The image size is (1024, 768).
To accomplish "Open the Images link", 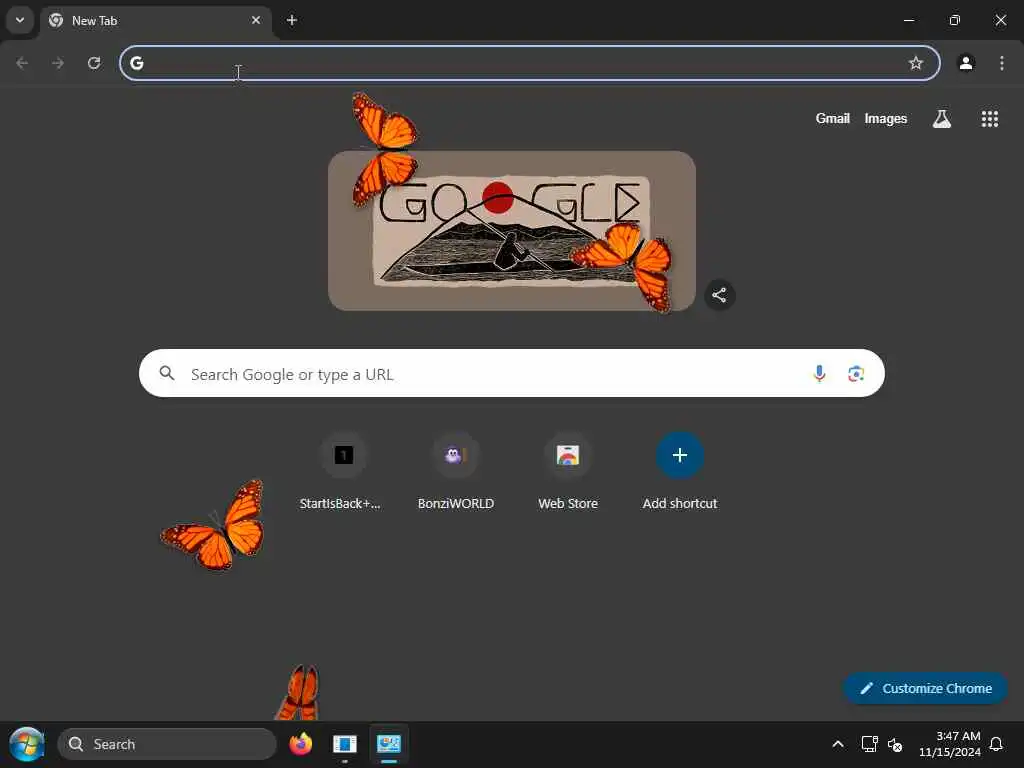I will (886, 118).
